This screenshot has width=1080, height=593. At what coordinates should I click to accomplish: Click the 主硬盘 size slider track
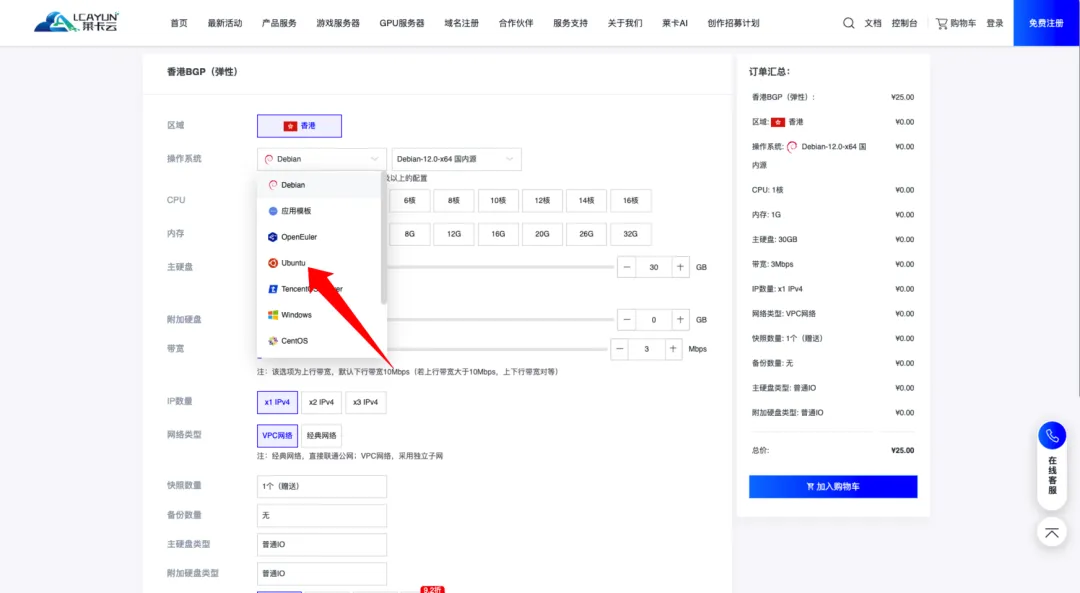point(500,267)
